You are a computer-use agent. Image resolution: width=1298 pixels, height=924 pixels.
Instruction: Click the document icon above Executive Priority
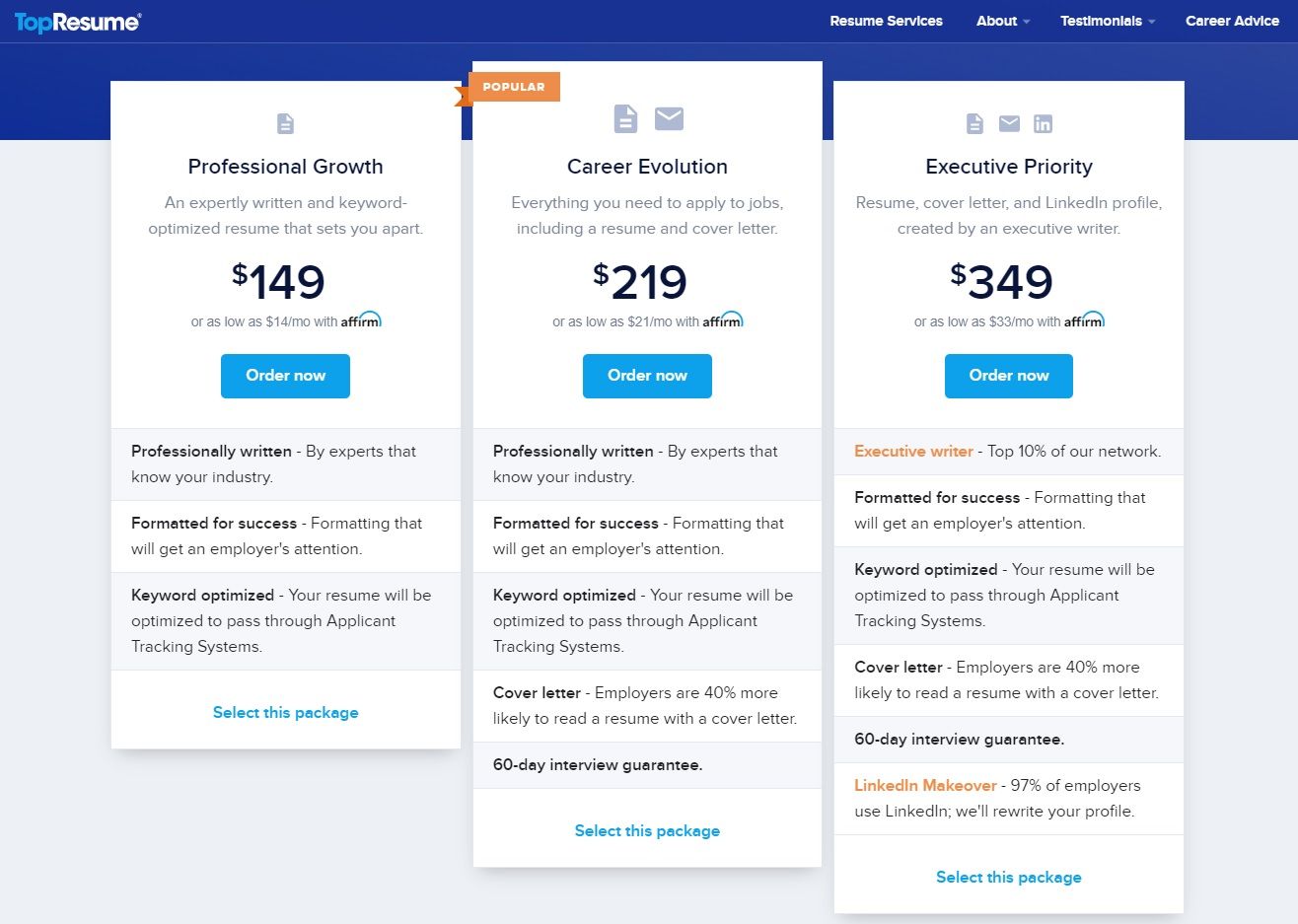click(x=974, y=123)
